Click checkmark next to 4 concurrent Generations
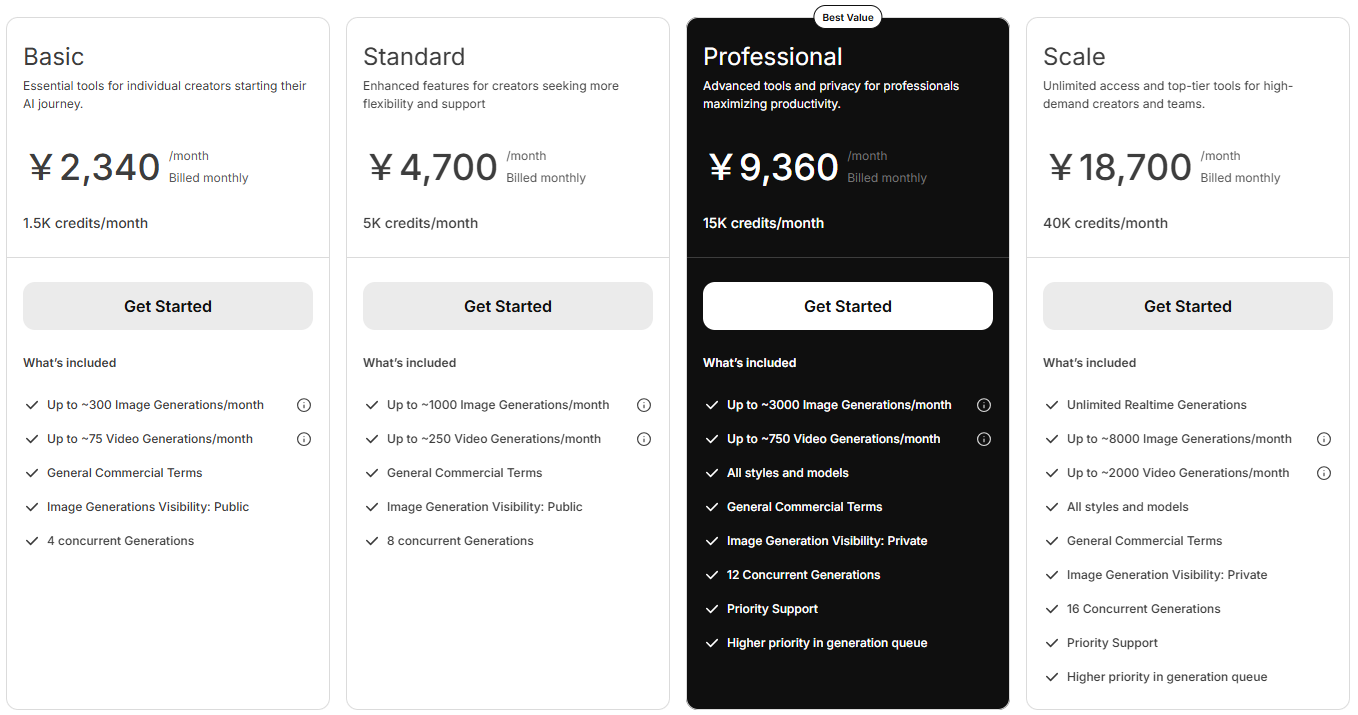This screenshot has height=715, width=1358. (x=32, y=541)
